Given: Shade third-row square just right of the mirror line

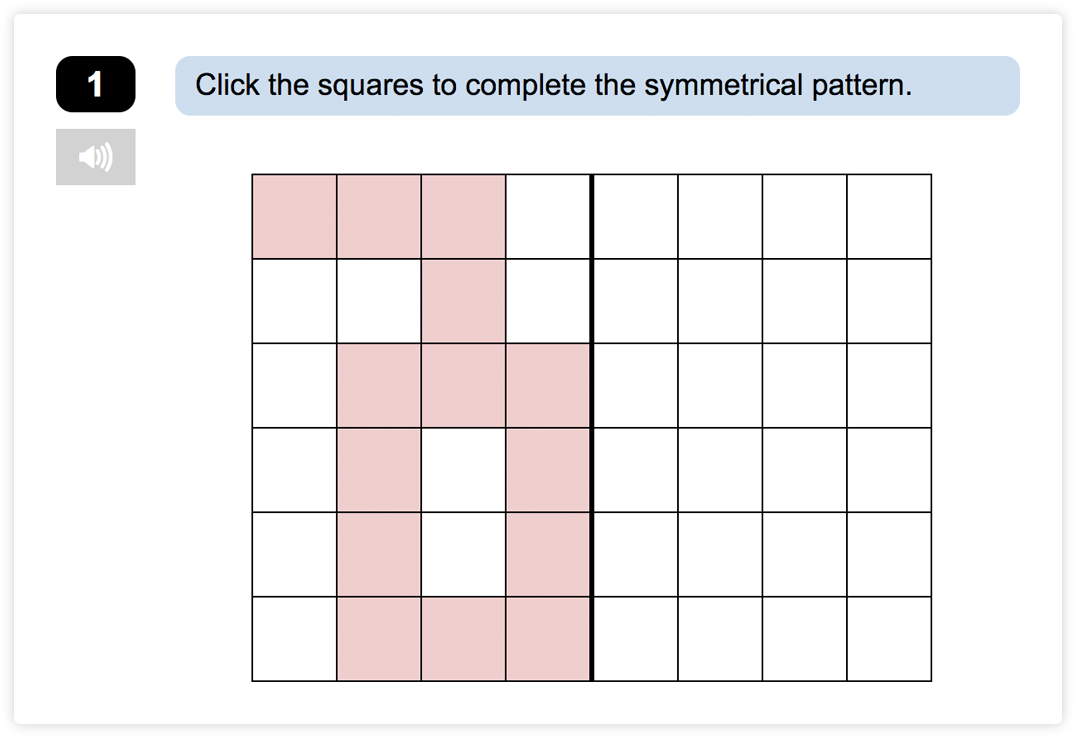Looking at the screenshot, I should 635,386.
